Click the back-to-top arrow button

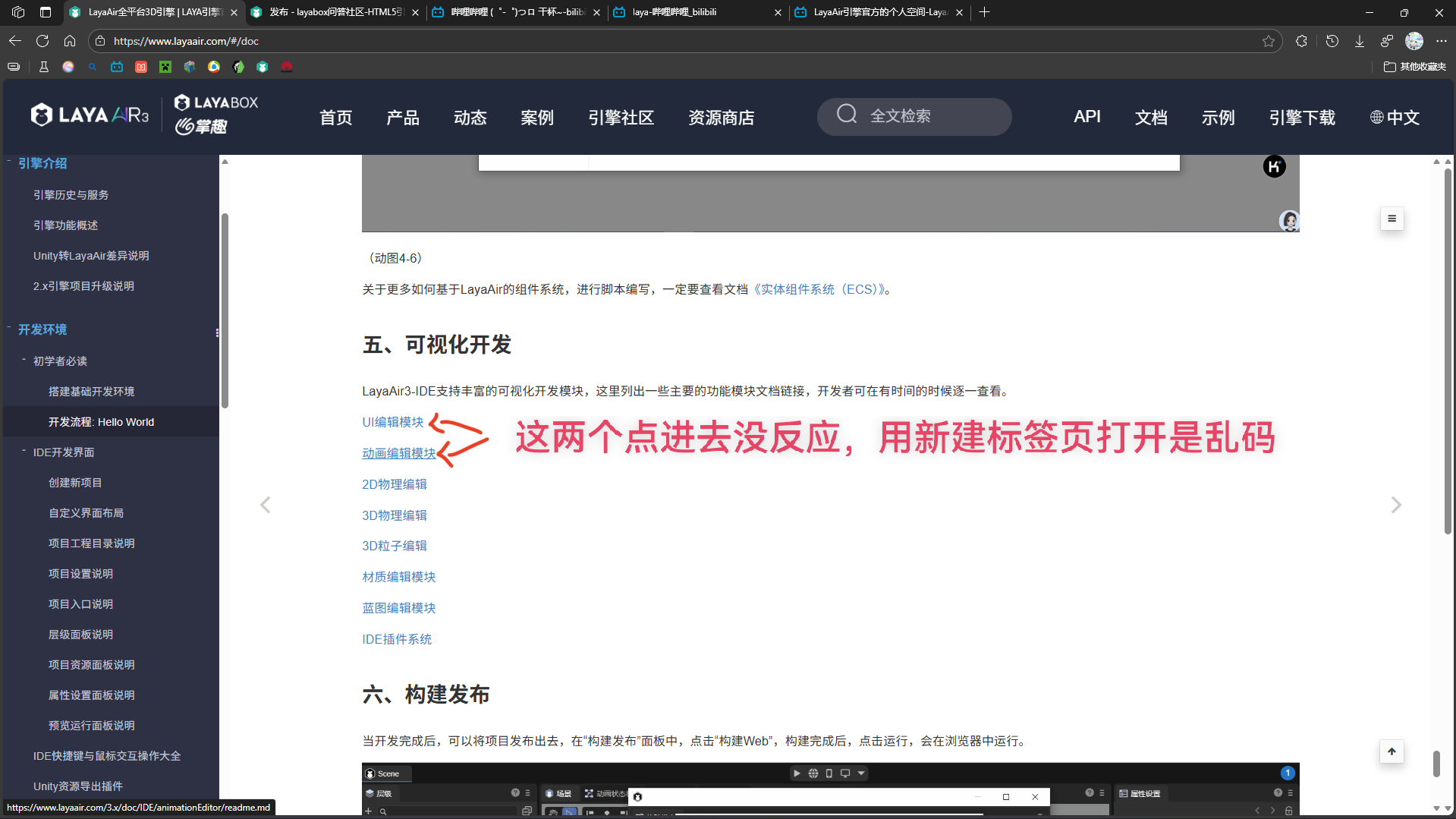[x=1392, y=751]
